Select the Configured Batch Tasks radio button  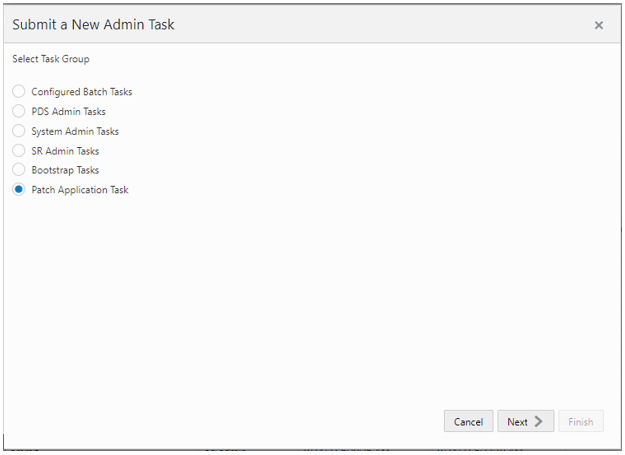tap(19, 91)
